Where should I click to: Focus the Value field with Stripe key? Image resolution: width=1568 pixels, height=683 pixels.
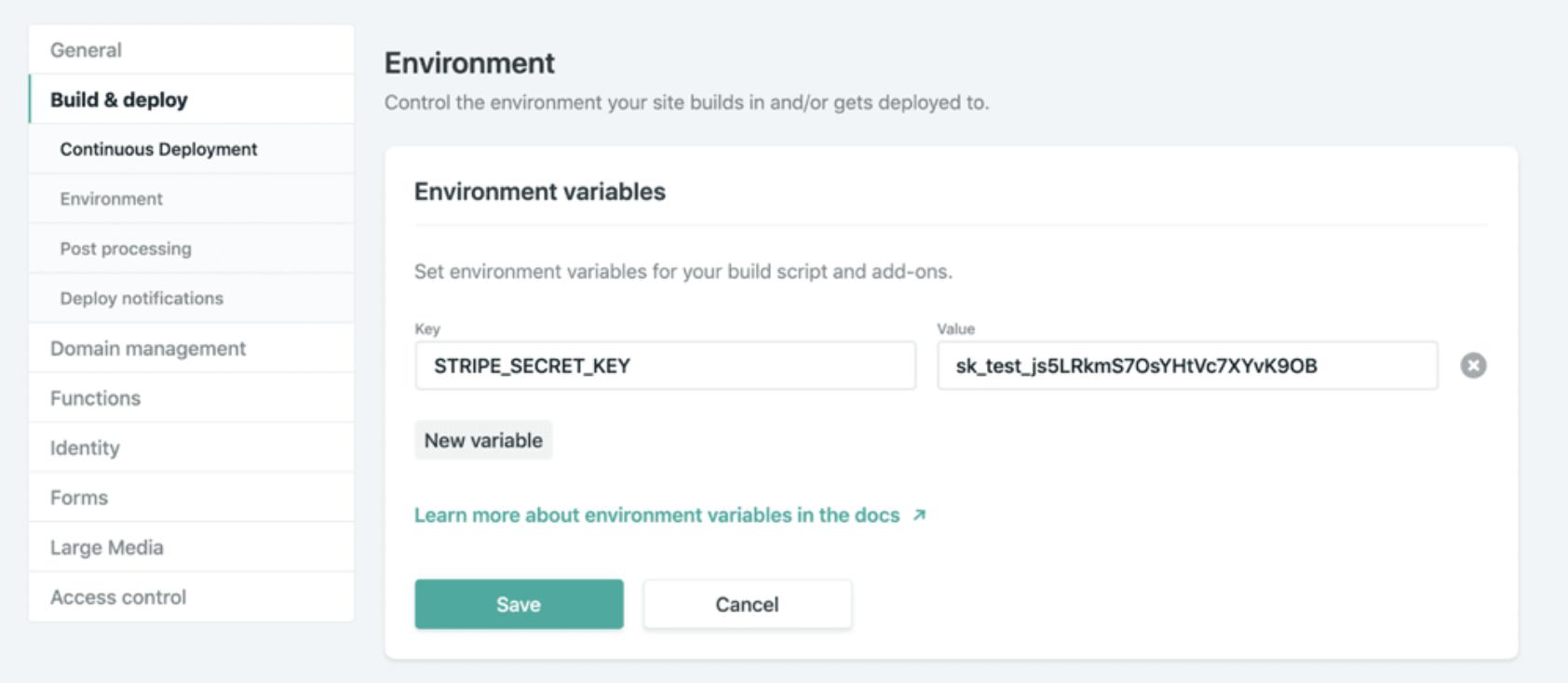pyautogui.click(x=1186, y=366)
